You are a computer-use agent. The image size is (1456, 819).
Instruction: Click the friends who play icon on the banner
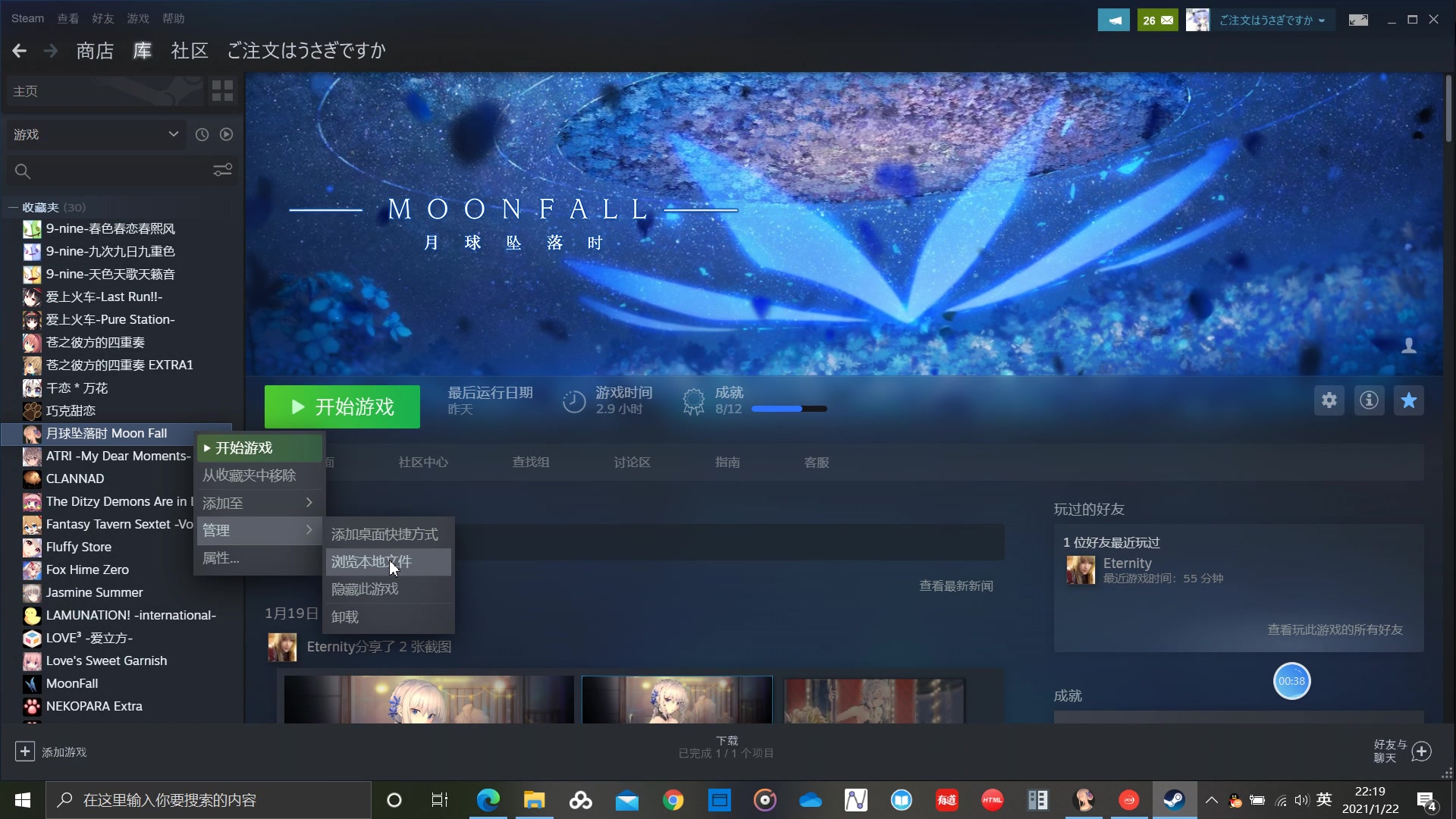1409,346
